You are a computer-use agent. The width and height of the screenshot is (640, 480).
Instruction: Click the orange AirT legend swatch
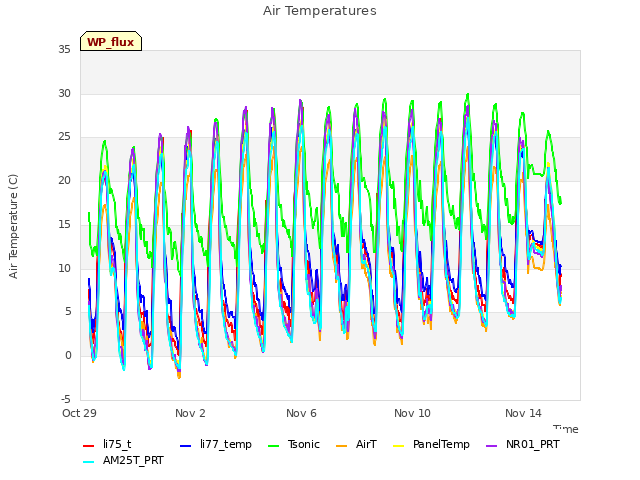[x=342, y=446]
